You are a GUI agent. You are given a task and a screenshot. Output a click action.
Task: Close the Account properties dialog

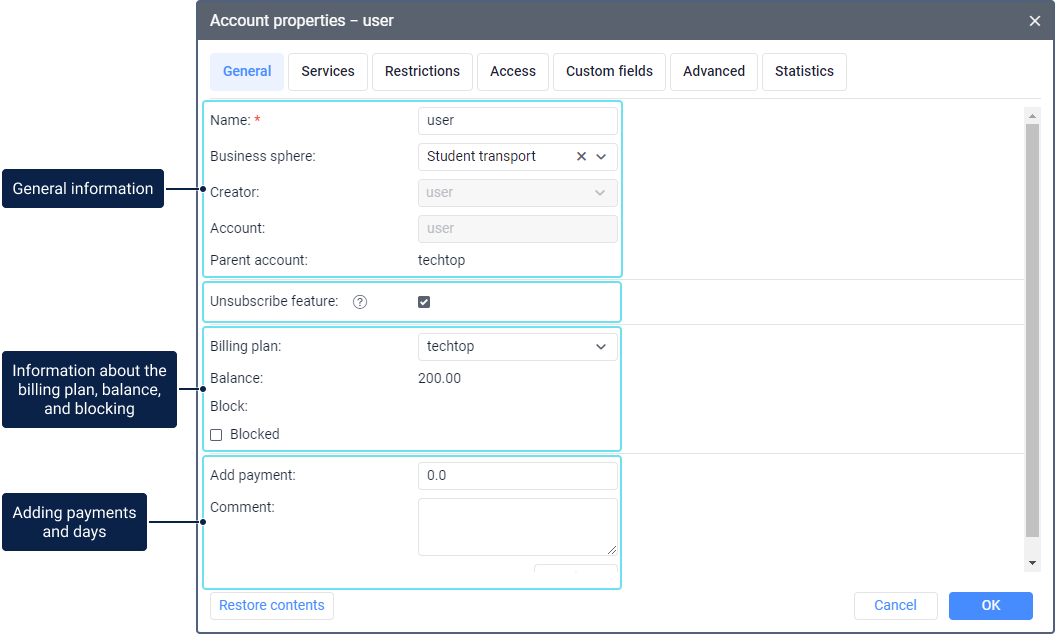pyautogui.click(x=1035, y=21)
